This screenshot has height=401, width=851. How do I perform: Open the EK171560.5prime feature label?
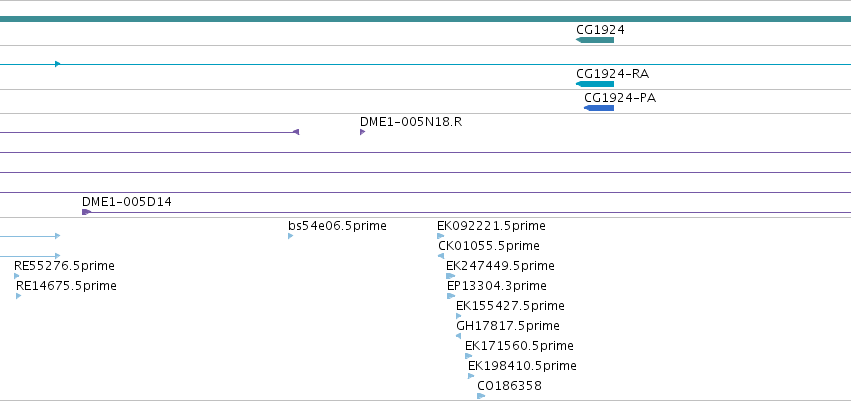click(519, 346)
